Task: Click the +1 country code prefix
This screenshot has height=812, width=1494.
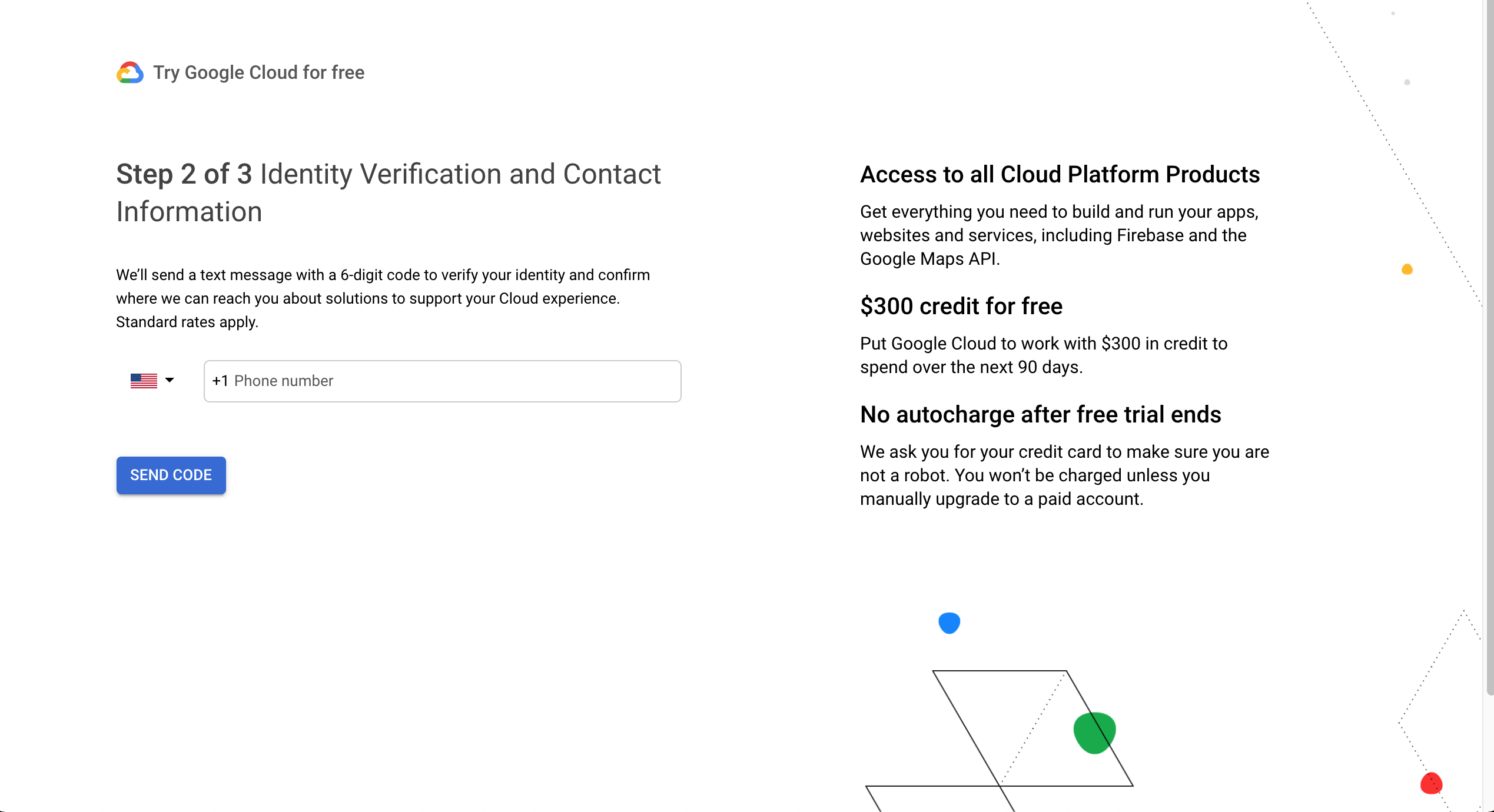Action: pyautogui.click(x=220, y=381)
